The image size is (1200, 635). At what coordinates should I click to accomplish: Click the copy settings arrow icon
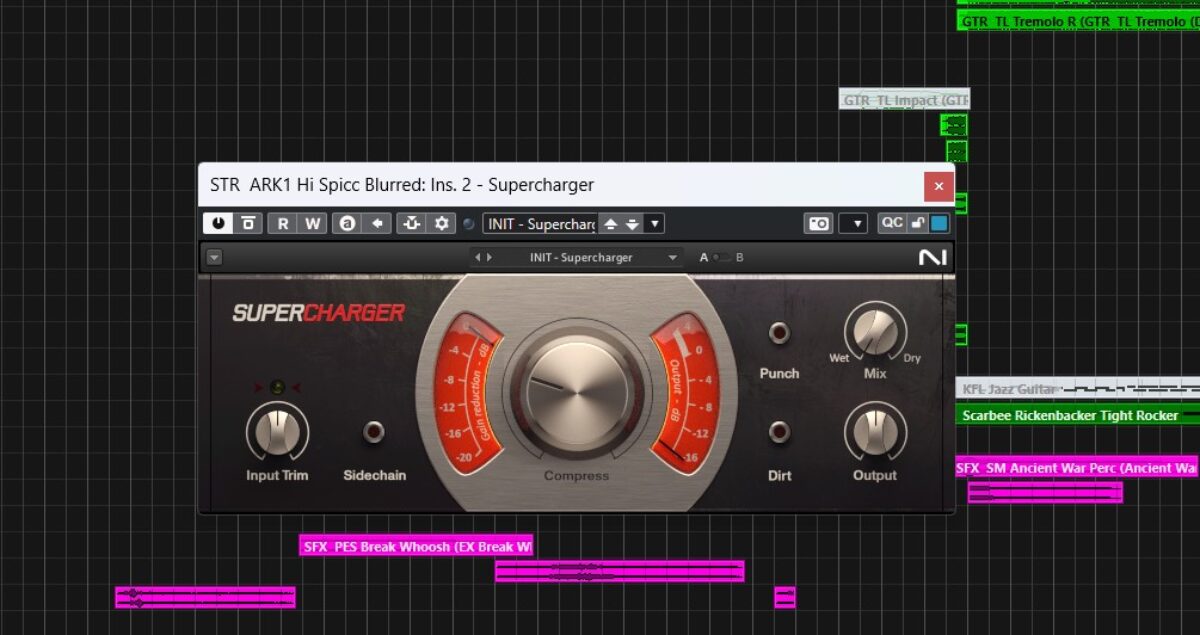(x=377, y=223)
